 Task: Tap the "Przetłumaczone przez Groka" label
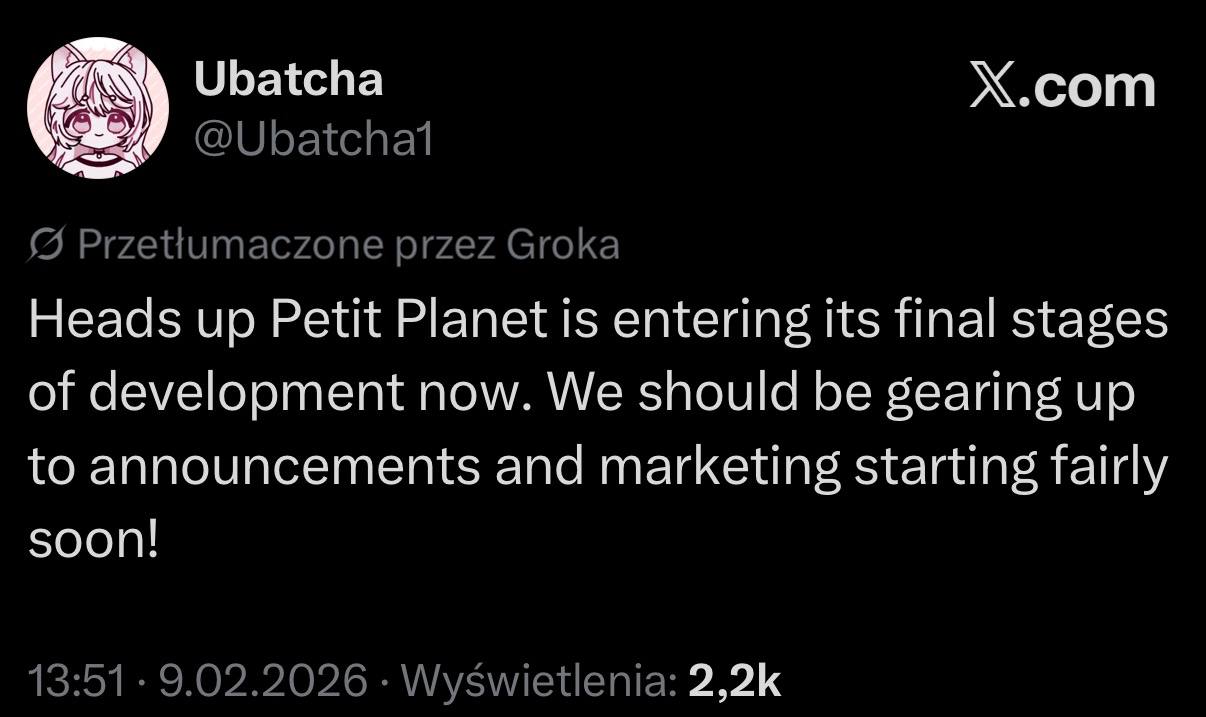click(x=347, y=244)
